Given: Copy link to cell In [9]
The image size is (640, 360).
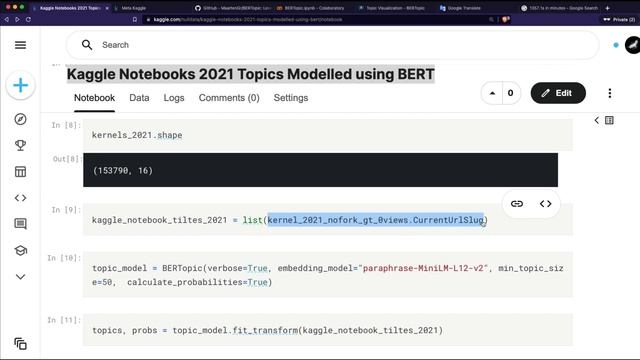Looking at the screenshot, I should (517, 204).
